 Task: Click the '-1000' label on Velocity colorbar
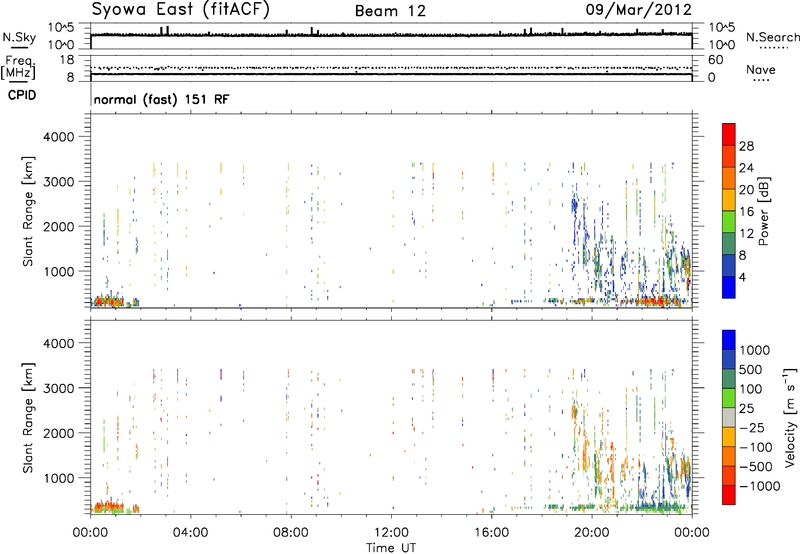pyautogui.click(x=759, y=486)
